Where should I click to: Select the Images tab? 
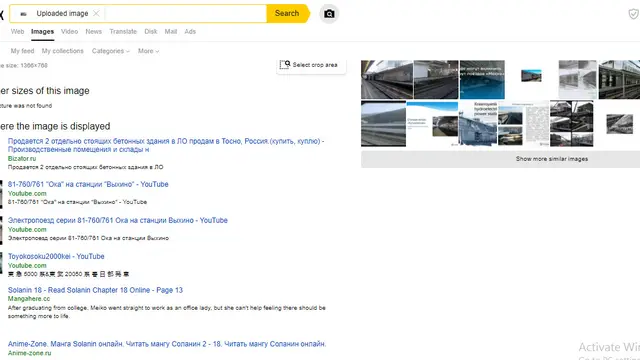42,31
